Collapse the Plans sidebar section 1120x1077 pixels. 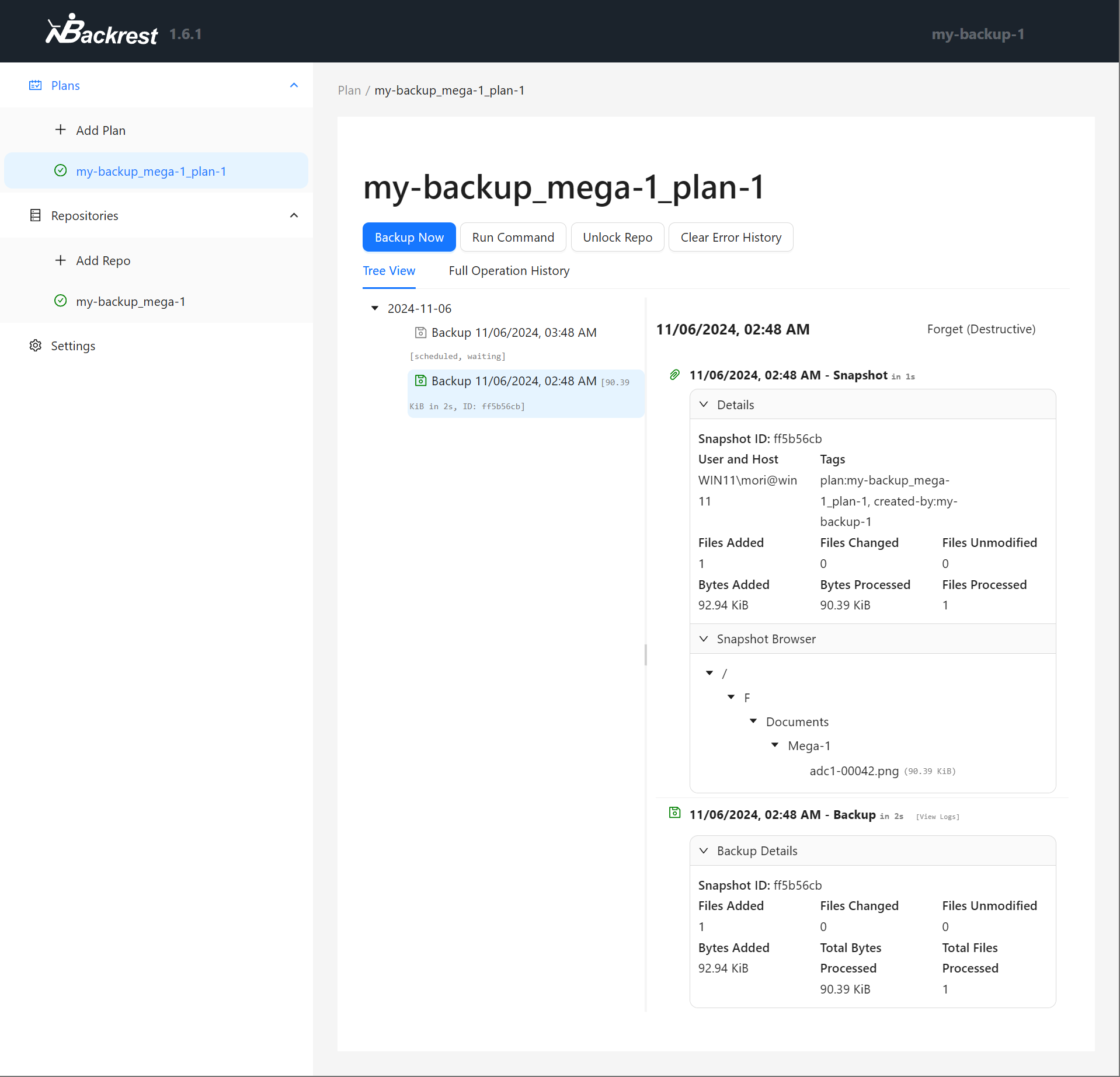tap(294, 85)
